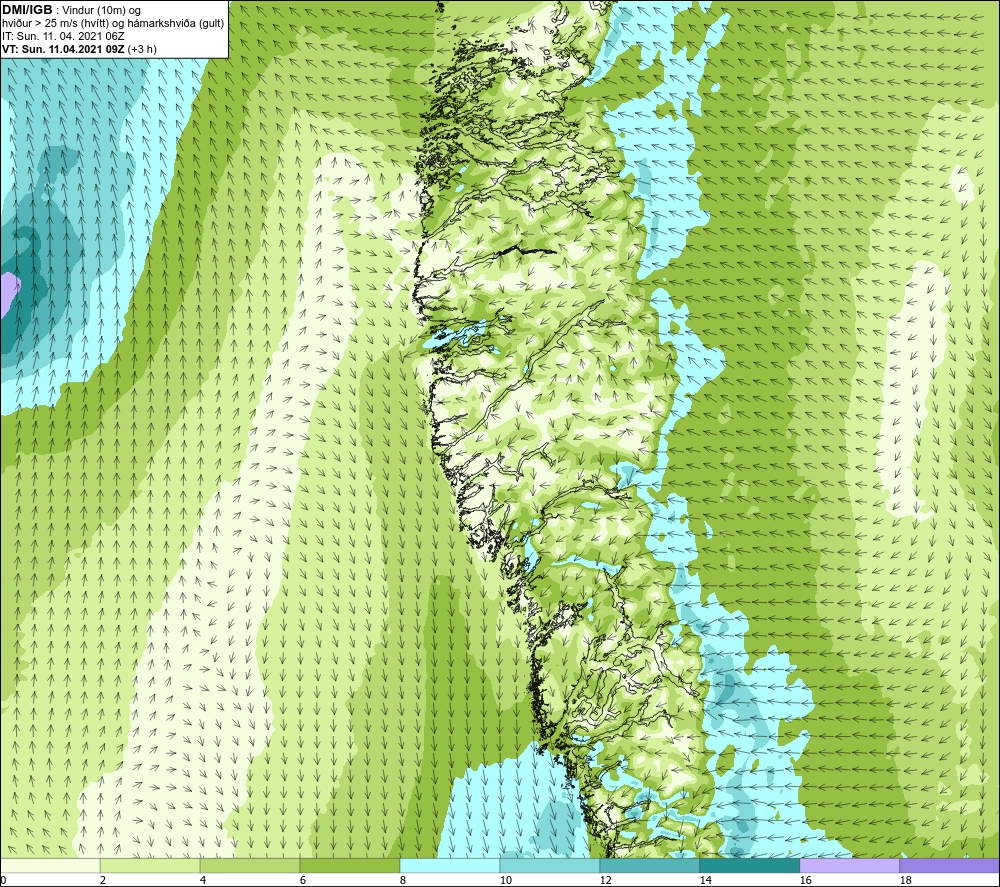Click the legend scale label '18'

pos(905,880)
